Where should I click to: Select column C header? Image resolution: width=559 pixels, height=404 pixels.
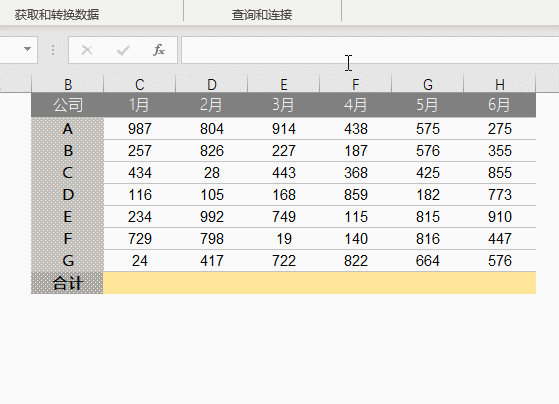[x=139, y=85]
